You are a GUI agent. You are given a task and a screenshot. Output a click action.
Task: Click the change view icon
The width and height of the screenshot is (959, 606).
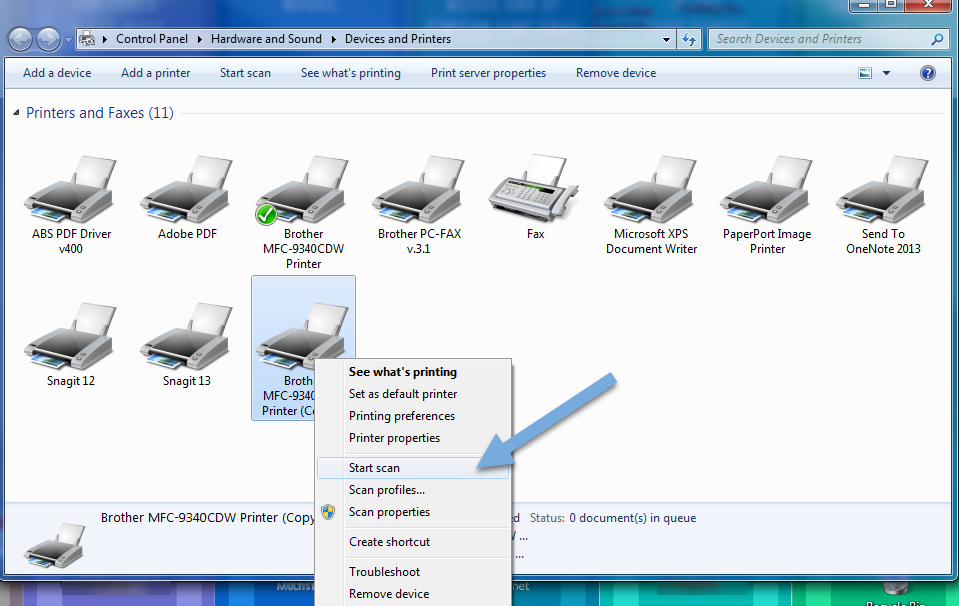(865, 73)
